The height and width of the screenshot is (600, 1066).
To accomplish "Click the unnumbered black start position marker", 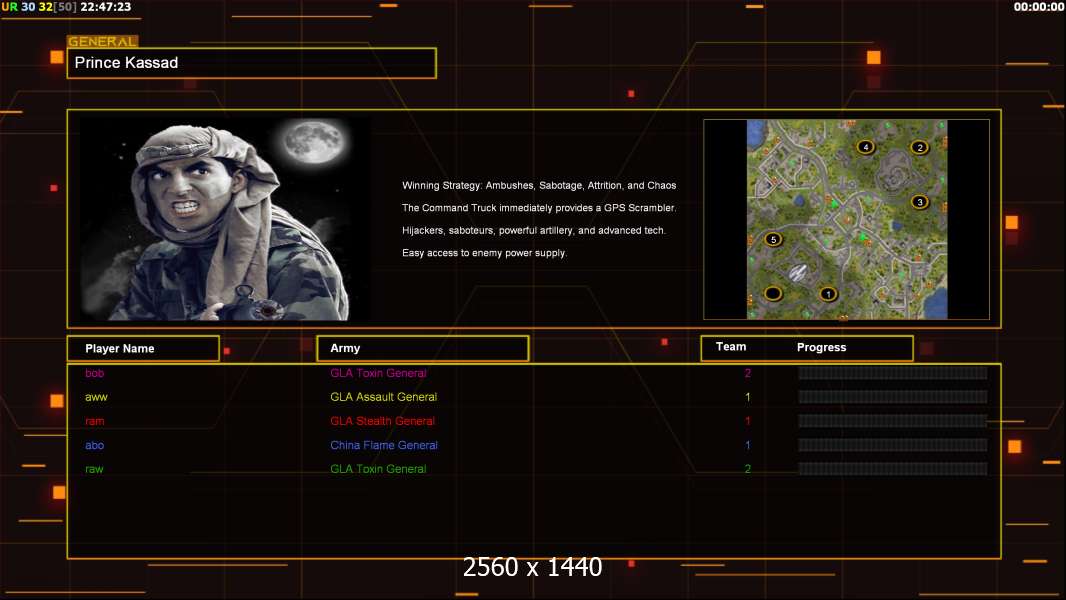I will pos(773,294).
